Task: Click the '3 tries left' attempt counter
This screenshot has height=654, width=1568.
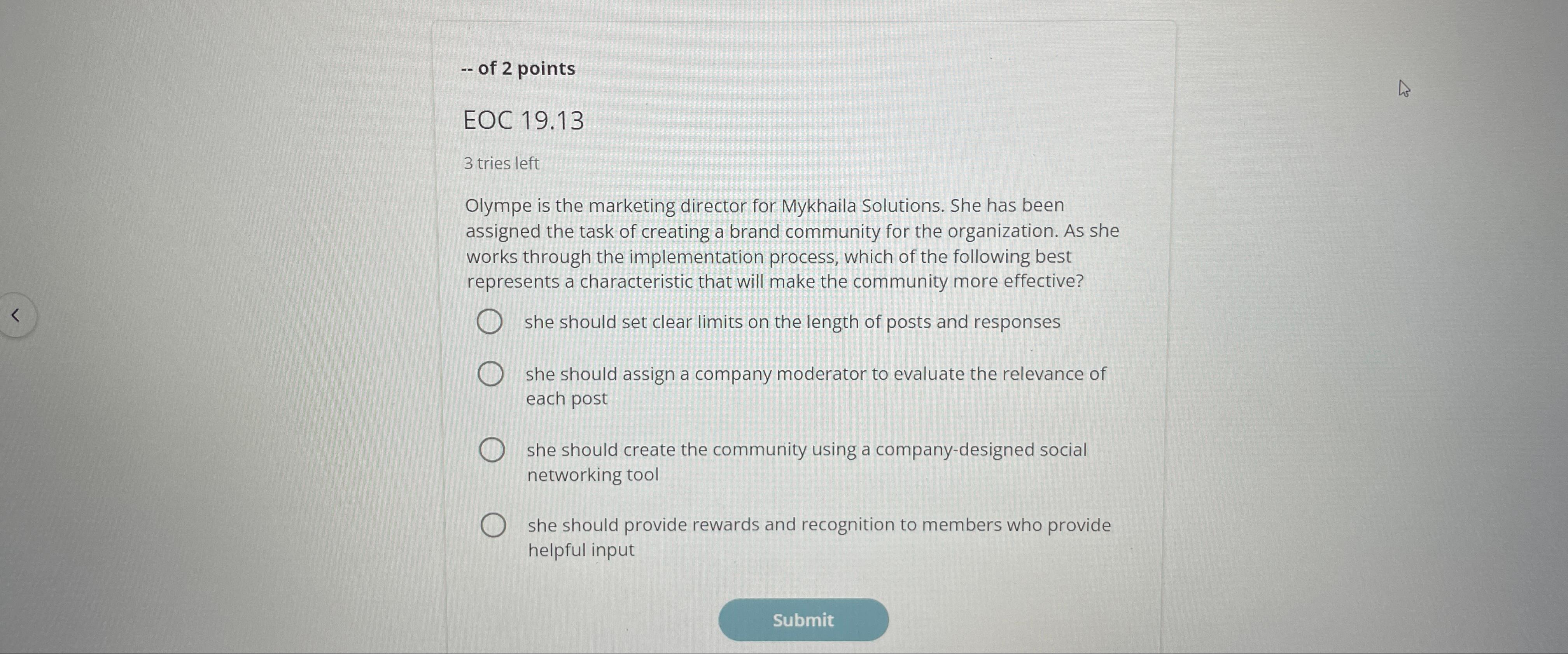Action: click(x=500, y=162)
